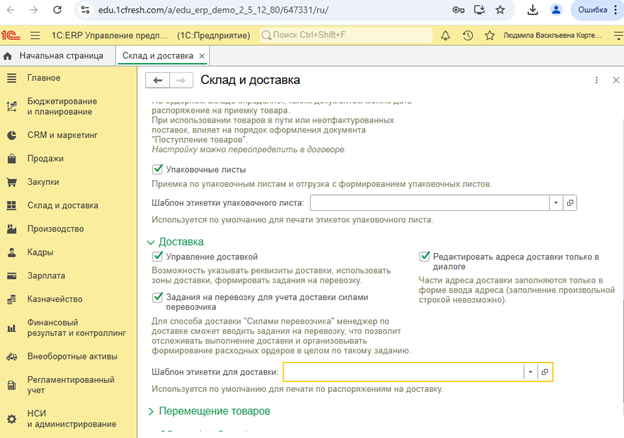Open browser profile avatar icon
Image resolution: width=624 pixels, height=438 pixels.
point(556,10)
